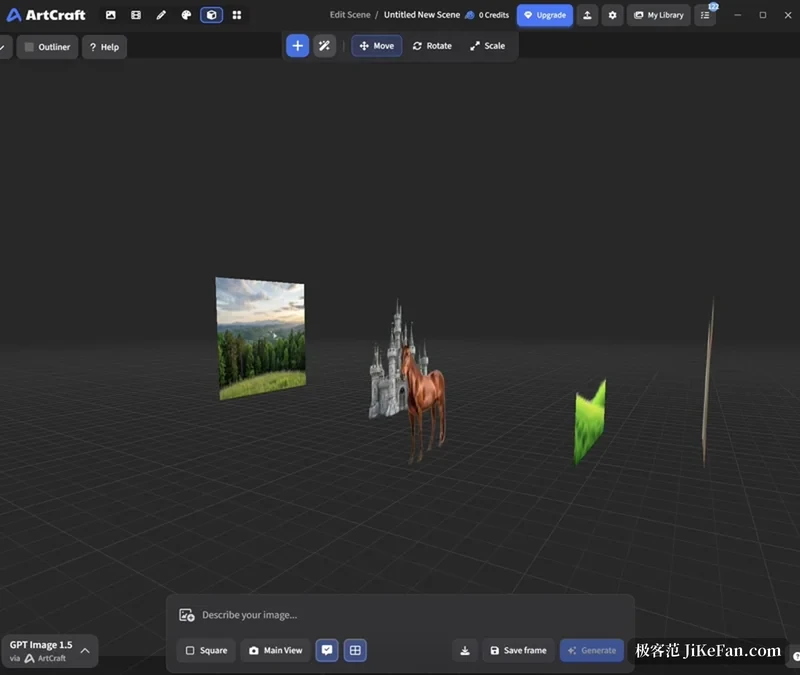Select the landscape image plane in scene

pos(261,338)
